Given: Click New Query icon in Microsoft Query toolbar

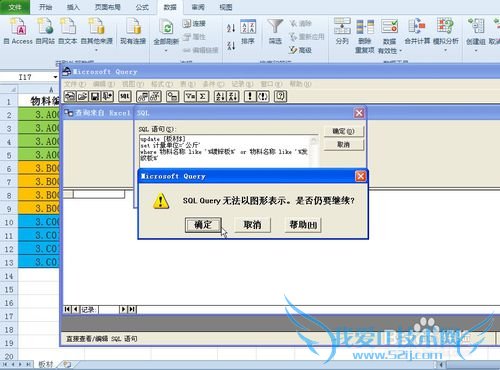Looking at the screenshot, I should pos(70,96).
